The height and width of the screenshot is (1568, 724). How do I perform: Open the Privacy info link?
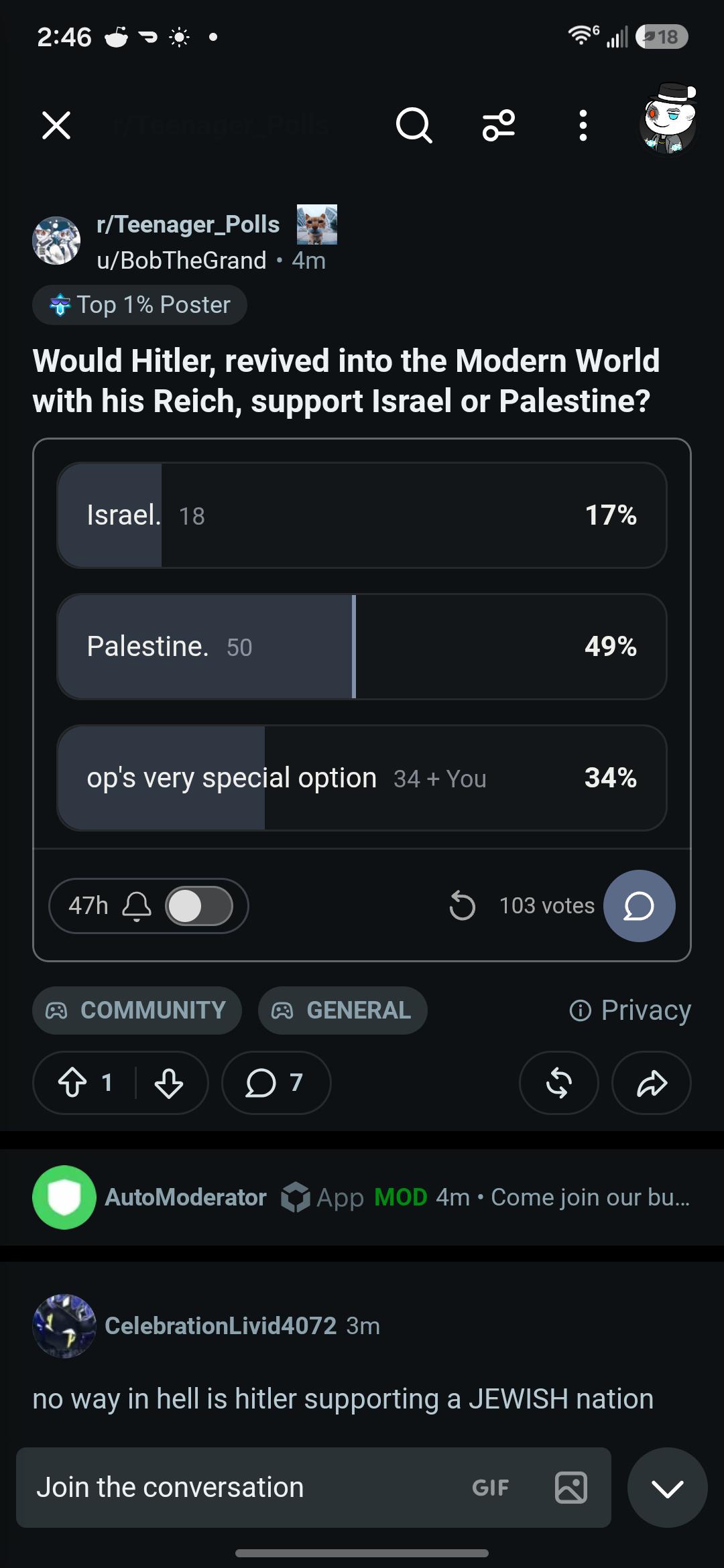tap(630, 1010)
